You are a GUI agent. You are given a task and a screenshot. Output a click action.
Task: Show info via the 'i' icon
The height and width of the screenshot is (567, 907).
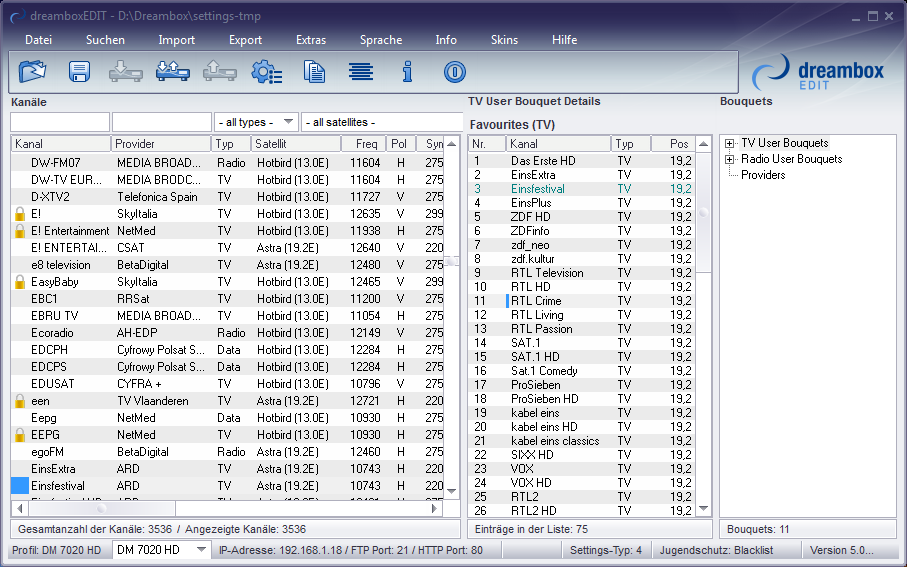point(408,72)
